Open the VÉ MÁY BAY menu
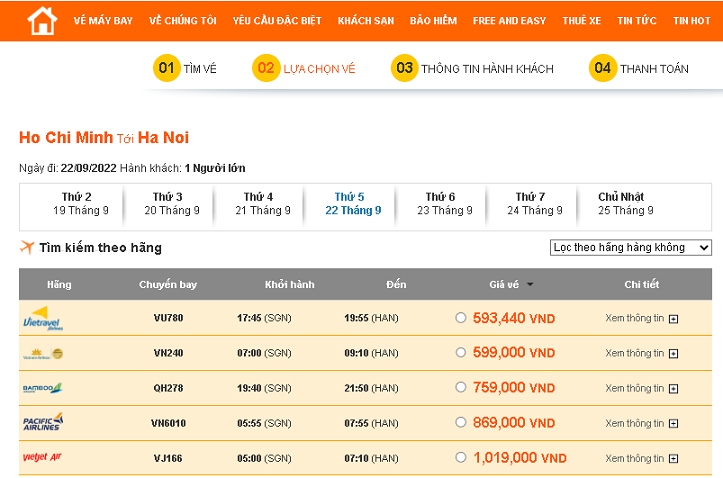723x478 pixels. (x=103, y=21)
